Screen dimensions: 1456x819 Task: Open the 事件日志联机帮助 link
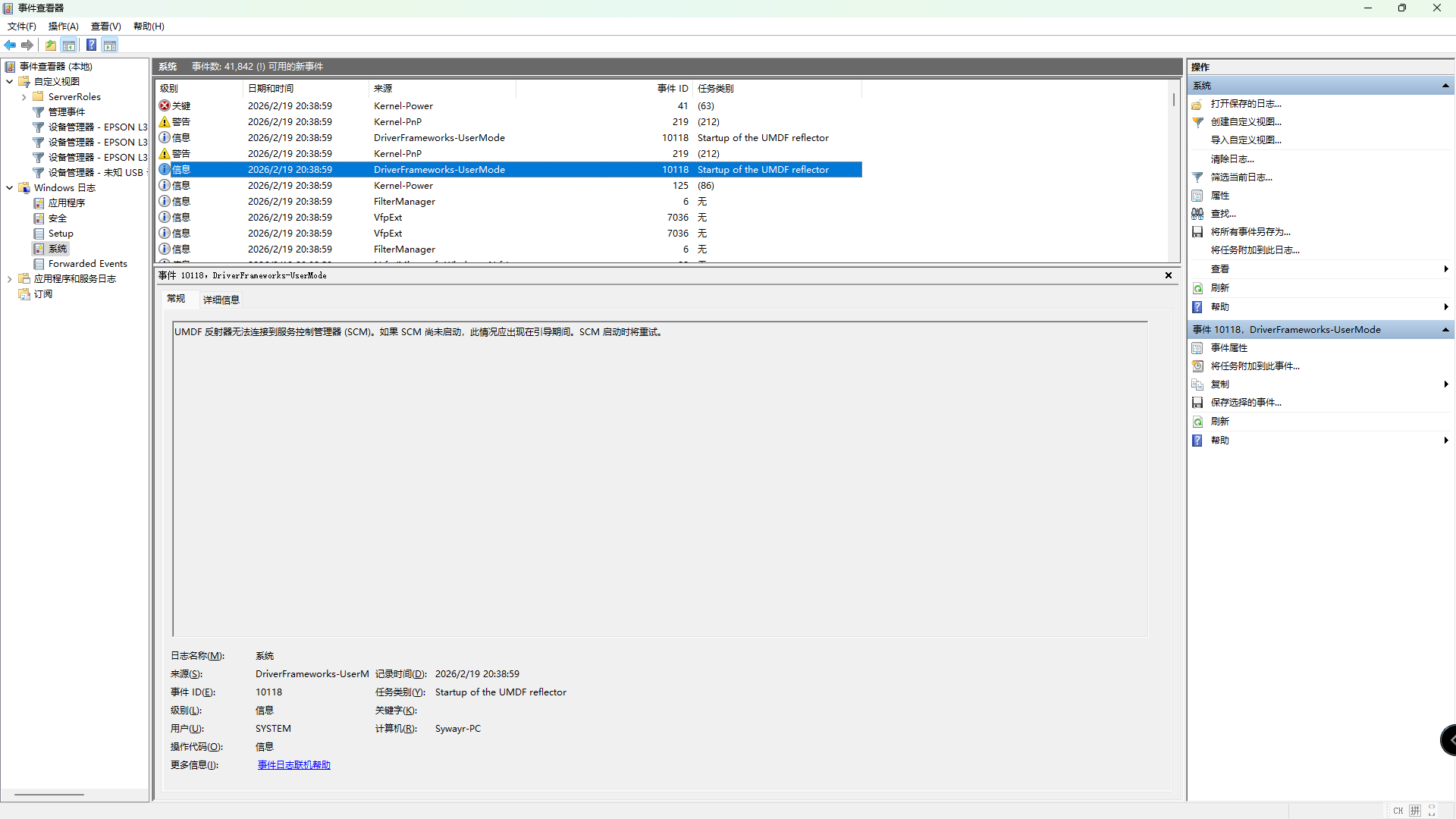tap(293, 765)
